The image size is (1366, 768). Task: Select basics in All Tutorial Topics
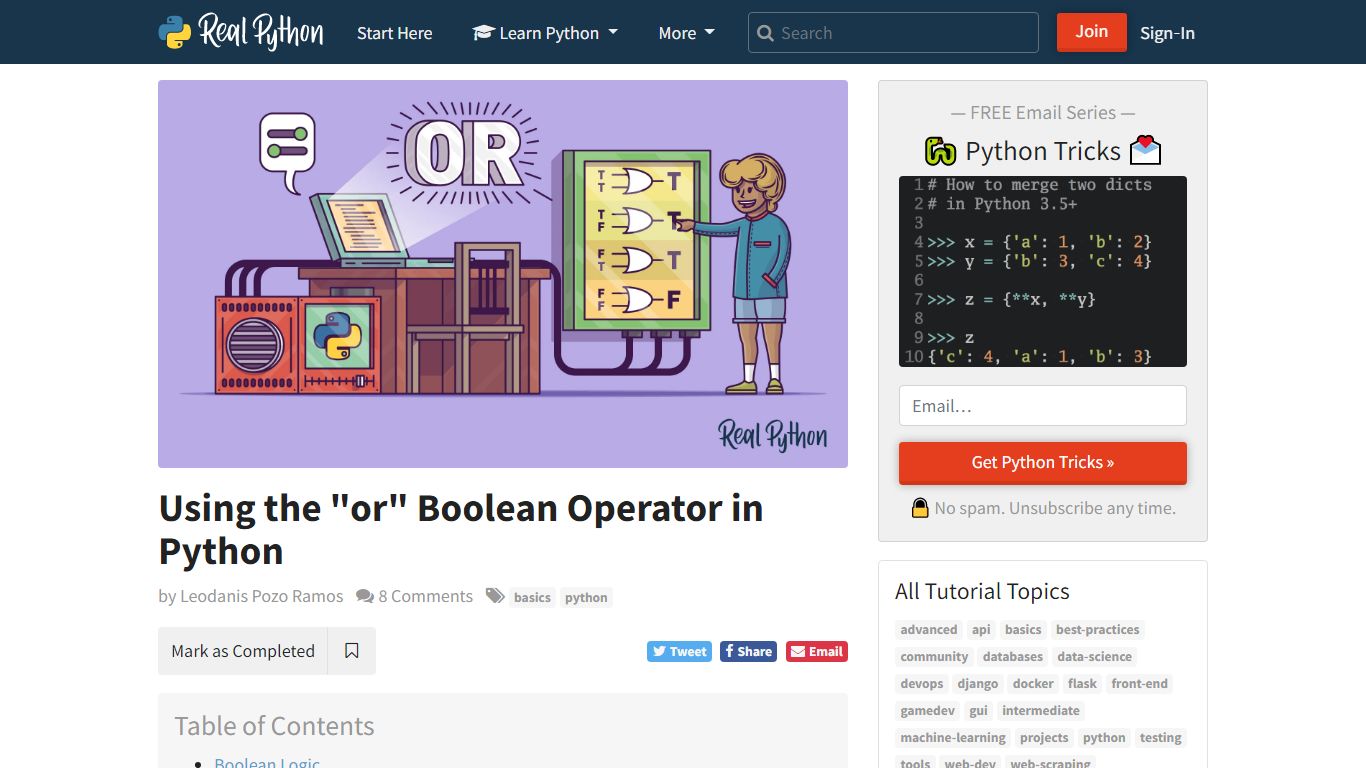[x=1023, y=629]
